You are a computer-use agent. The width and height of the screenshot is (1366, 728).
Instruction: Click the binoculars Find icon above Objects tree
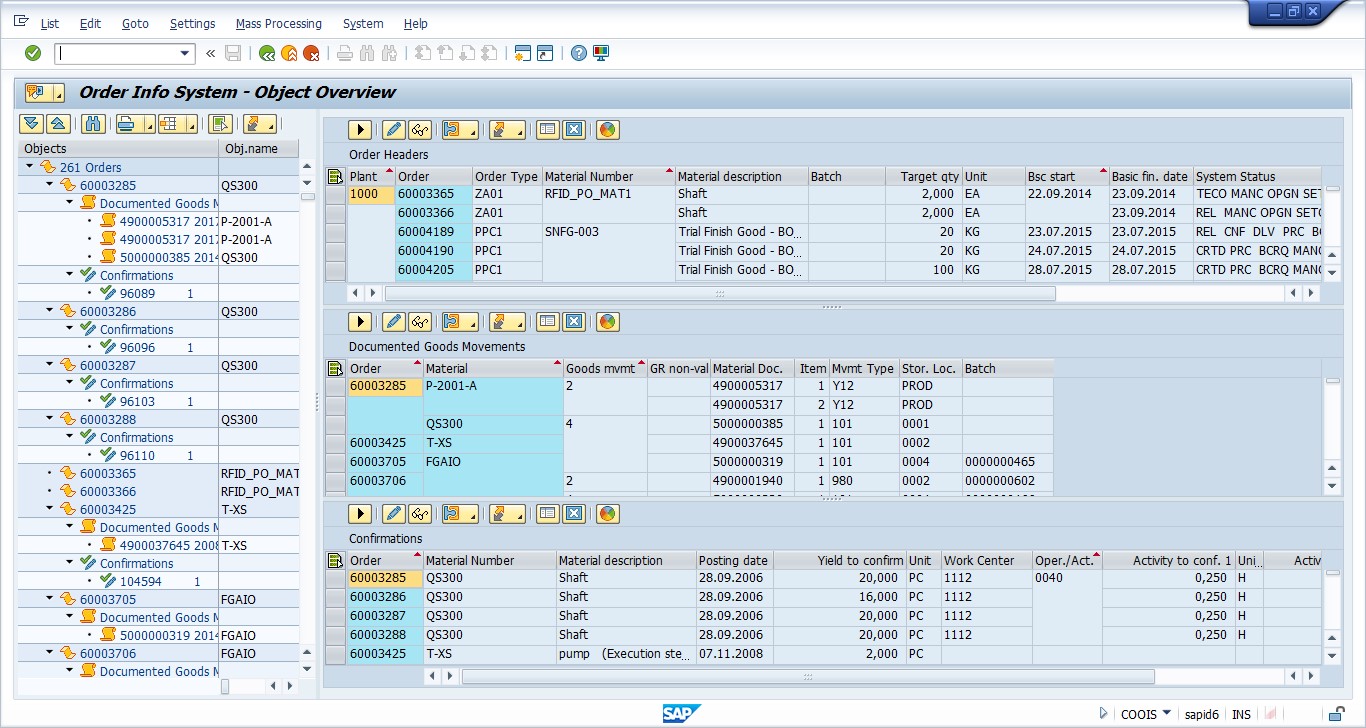(x=93, y=124)
